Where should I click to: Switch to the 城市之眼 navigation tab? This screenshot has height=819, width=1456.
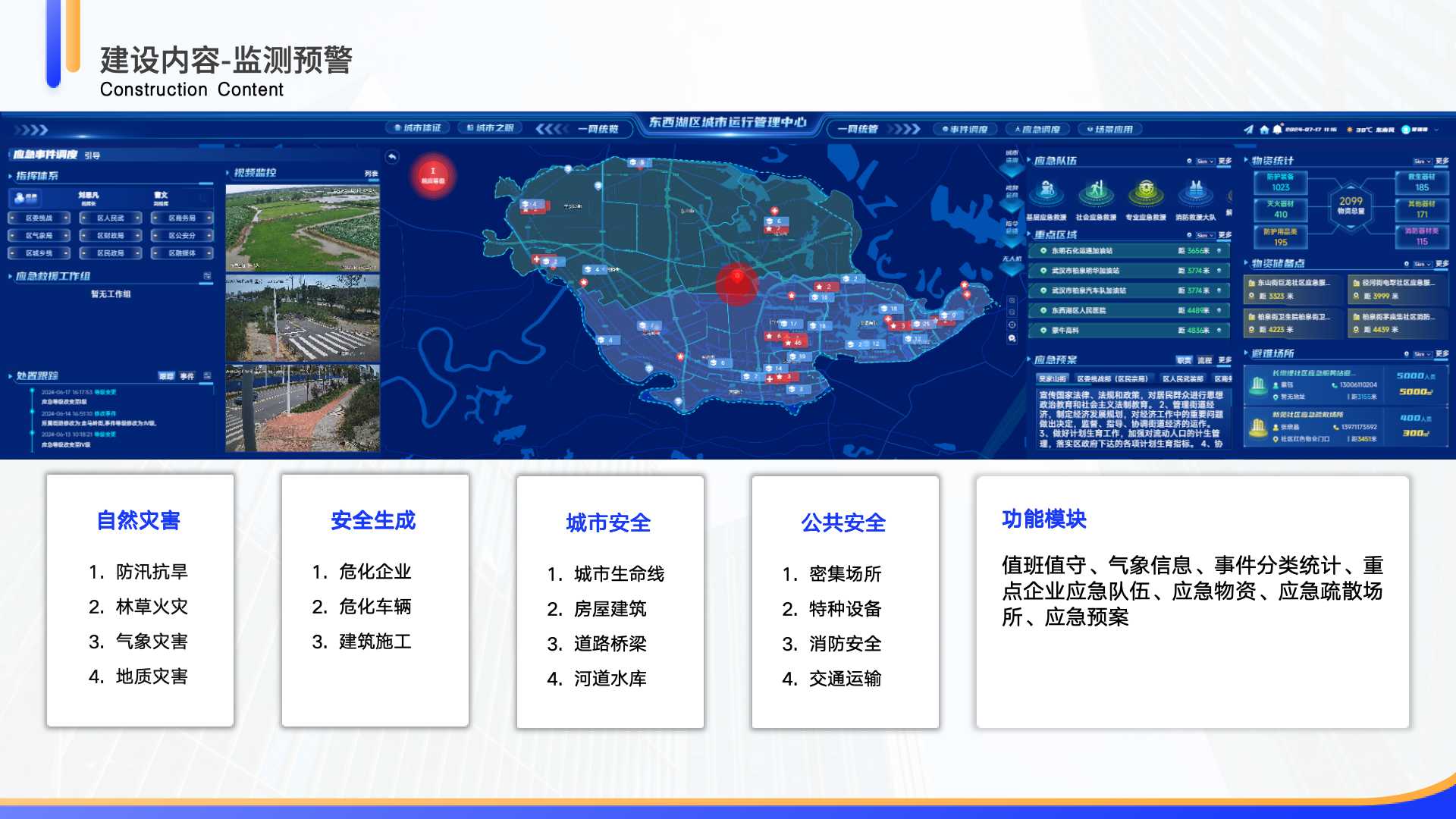tap(491, 128)
